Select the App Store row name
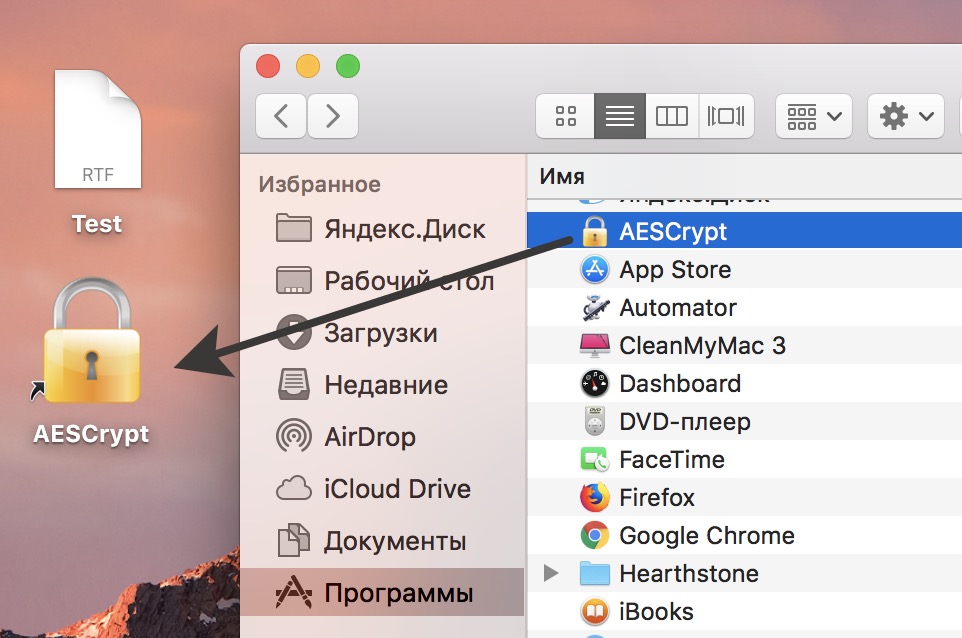The width and height of the screenshot is (962, 638). point(675,270)
